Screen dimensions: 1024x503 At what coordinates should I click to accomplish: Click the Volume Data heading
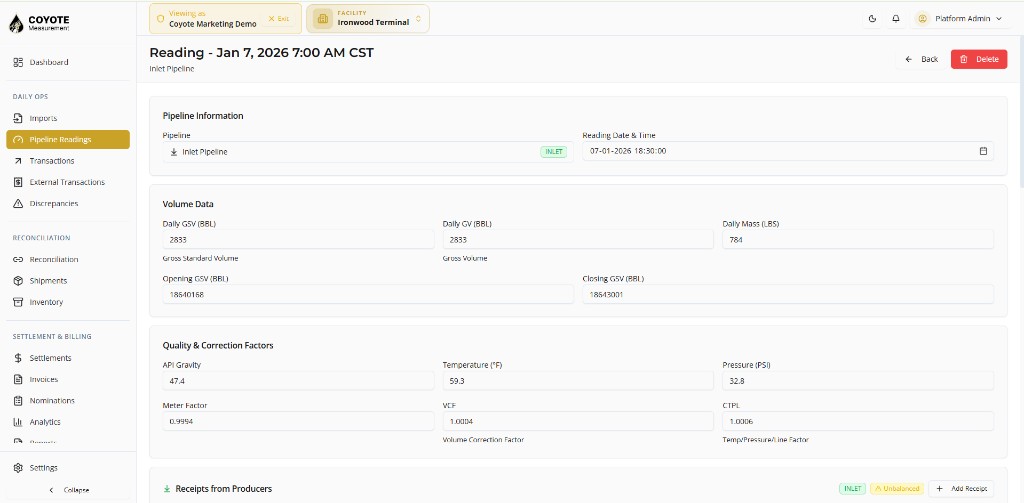188,204
